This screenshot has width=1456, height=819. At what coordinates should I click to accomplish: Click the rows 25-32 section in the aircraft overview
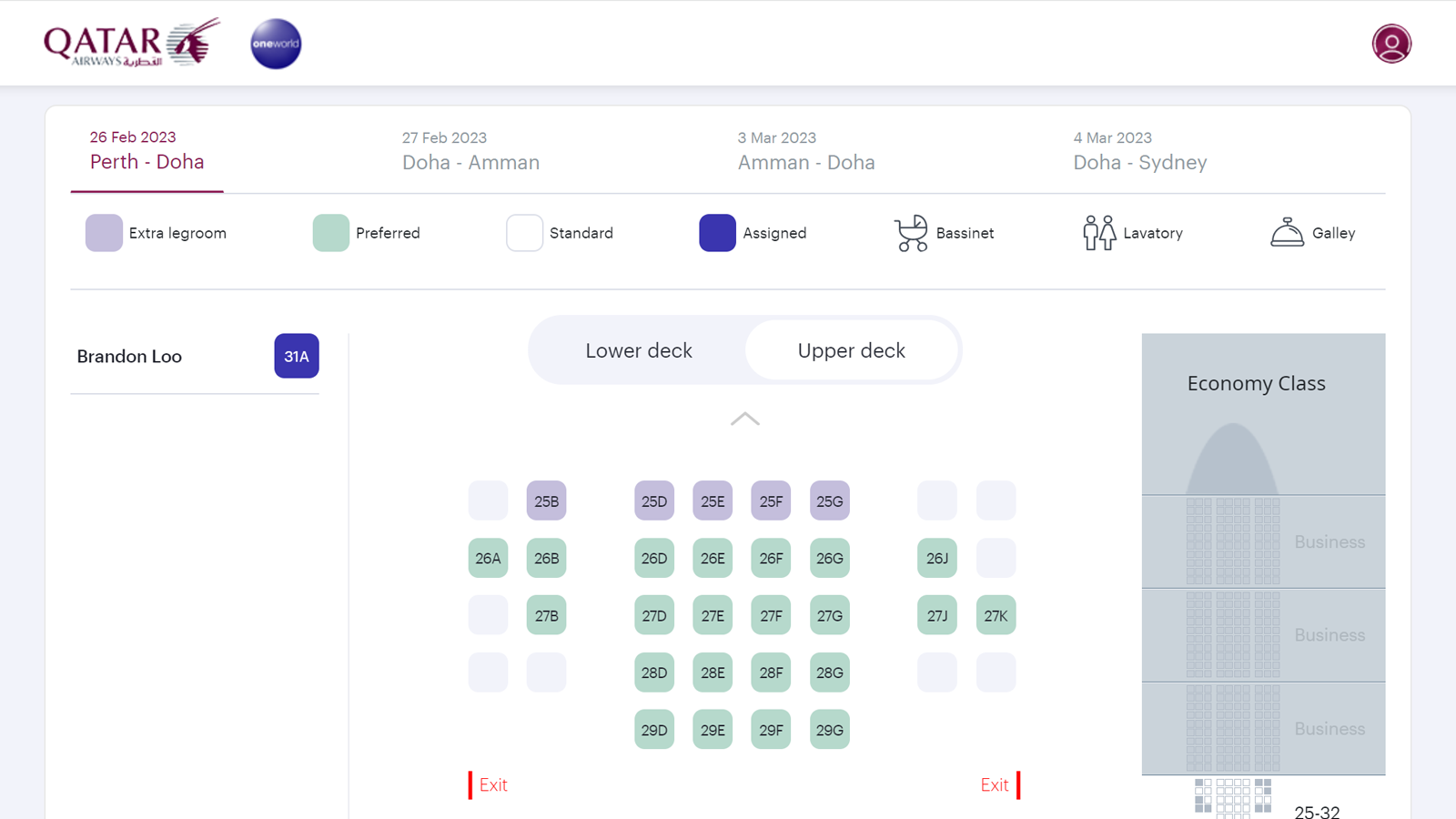(x=1264, y=798)
